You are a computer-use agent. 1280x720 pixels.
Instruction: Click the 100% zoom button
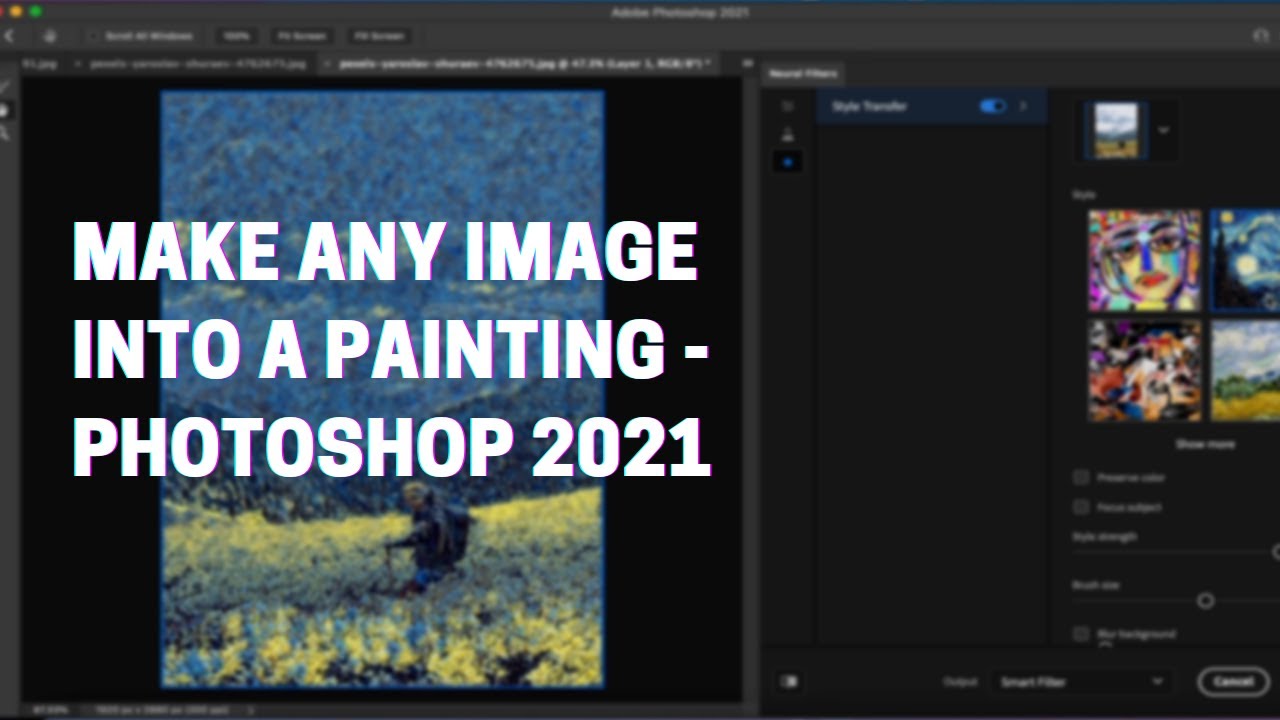pyautogui.click(x=236, y=36)
